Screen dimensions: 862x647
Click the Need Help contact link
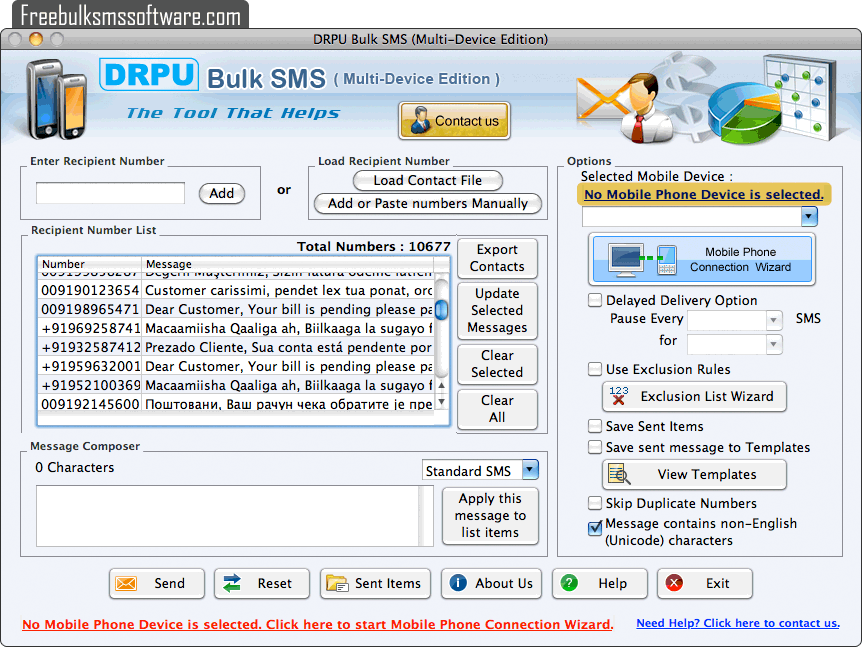point(738,622)
